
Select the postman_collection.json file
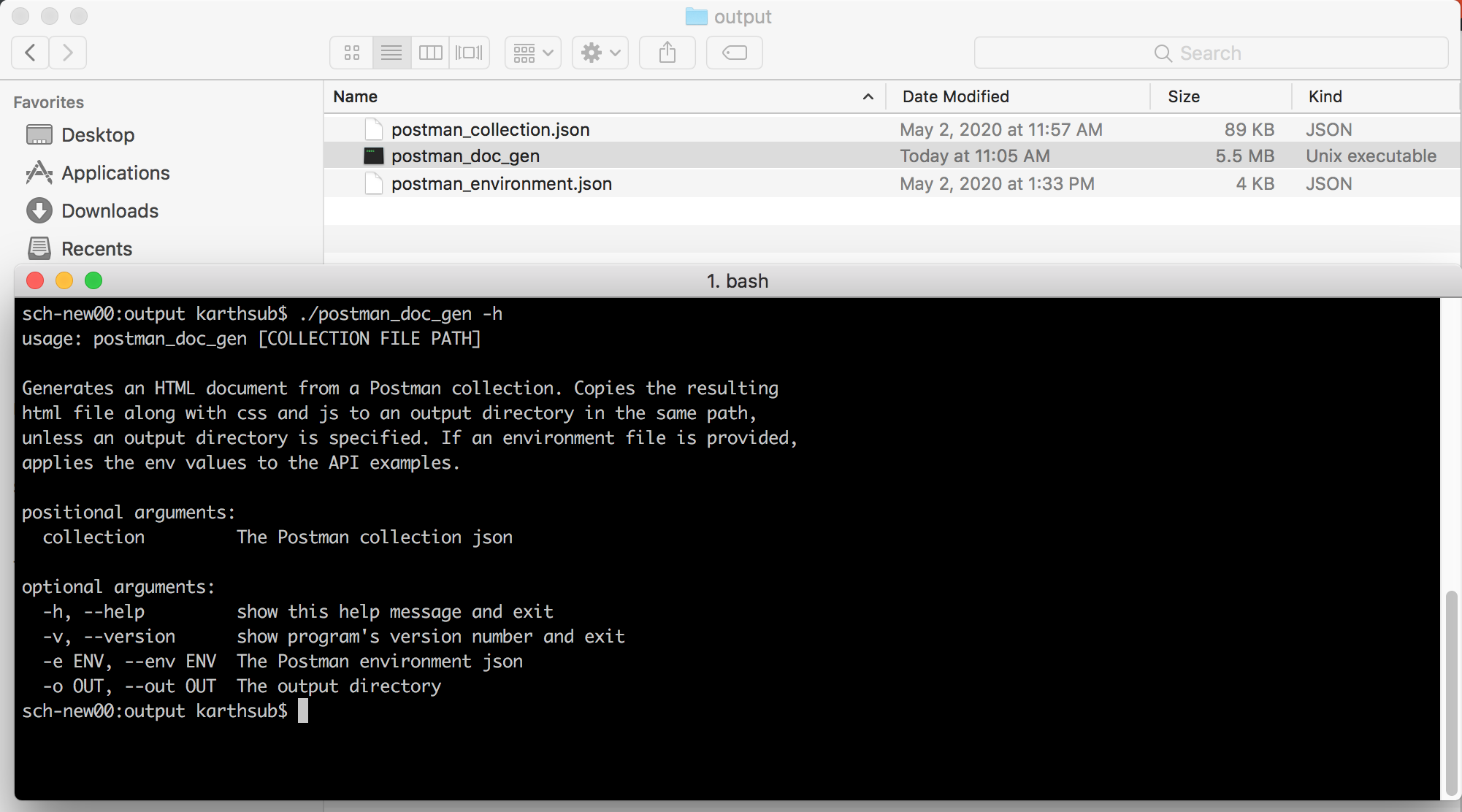coord(490,129)
